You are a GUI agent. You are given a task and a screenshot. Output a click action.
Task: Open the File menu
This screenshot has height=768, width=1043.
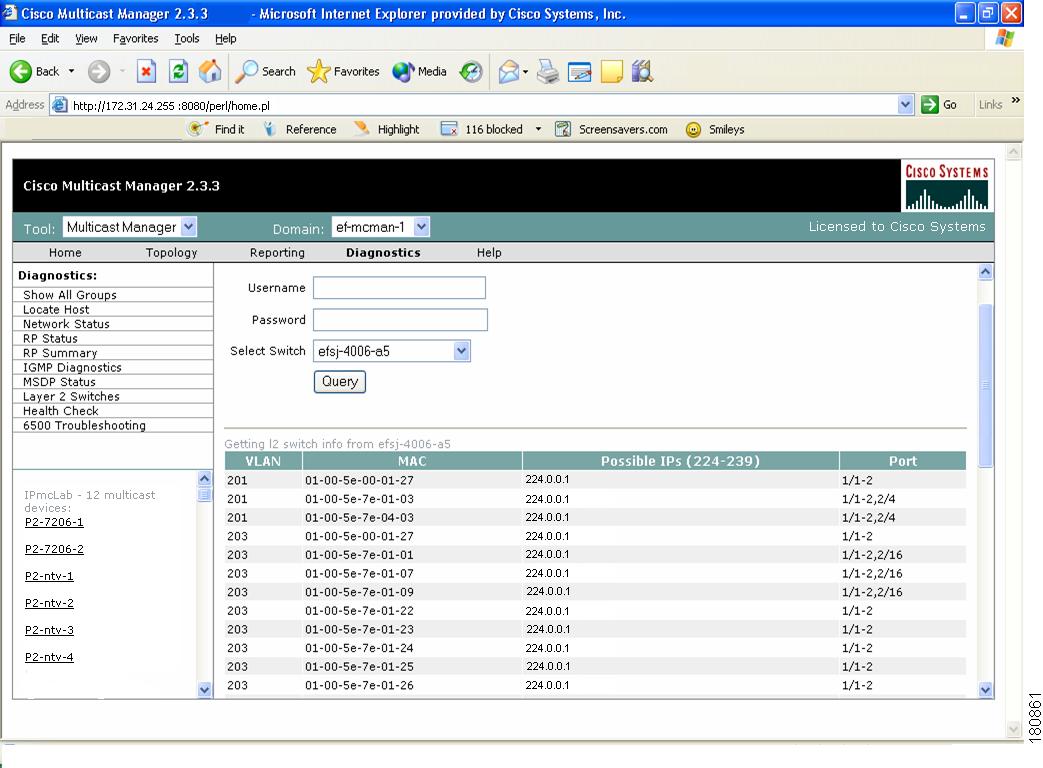(x=17, y=39)
